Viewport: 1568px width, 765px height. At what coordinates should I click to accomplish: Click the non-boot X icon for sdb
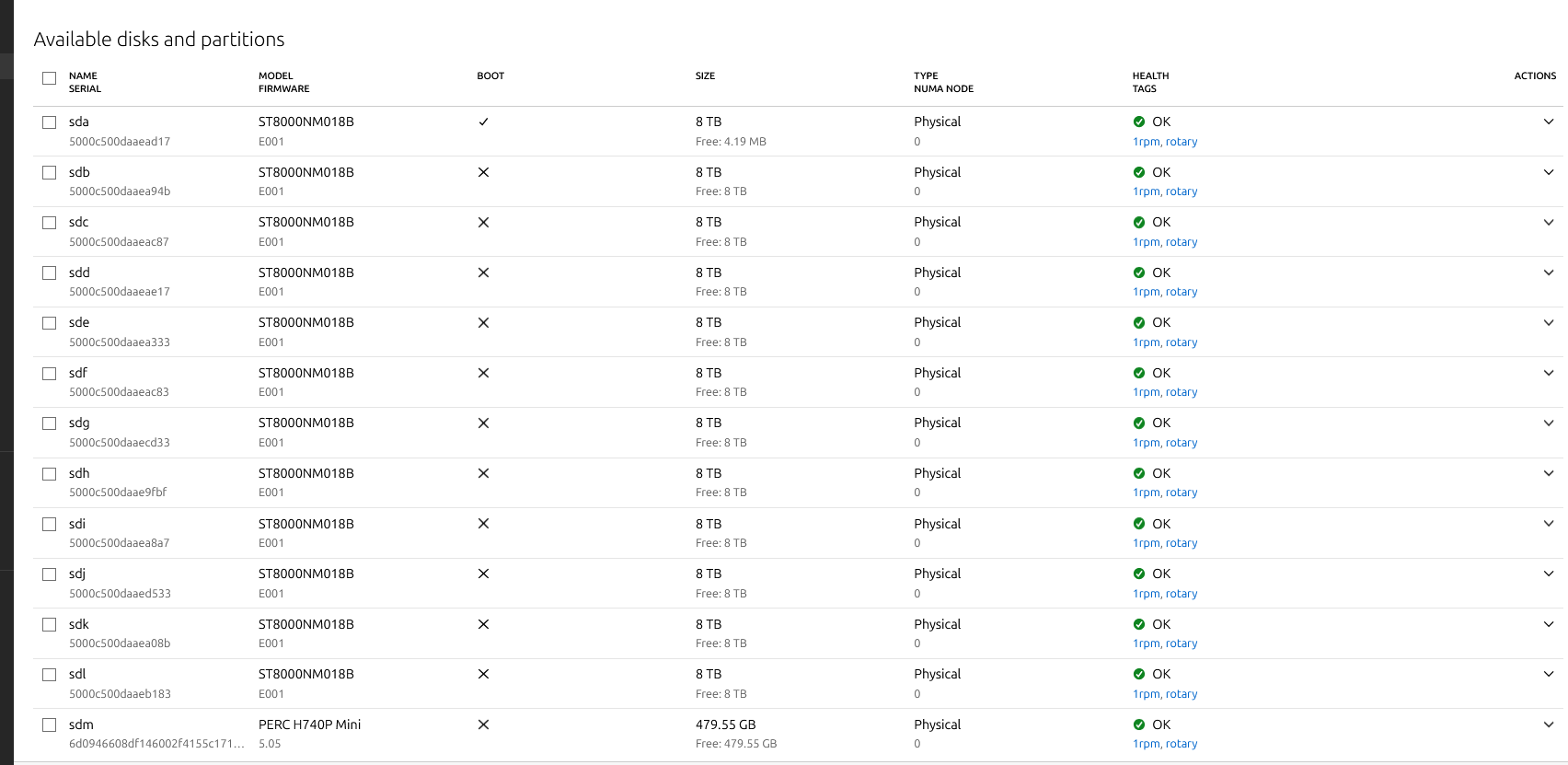tap(483, 172)
